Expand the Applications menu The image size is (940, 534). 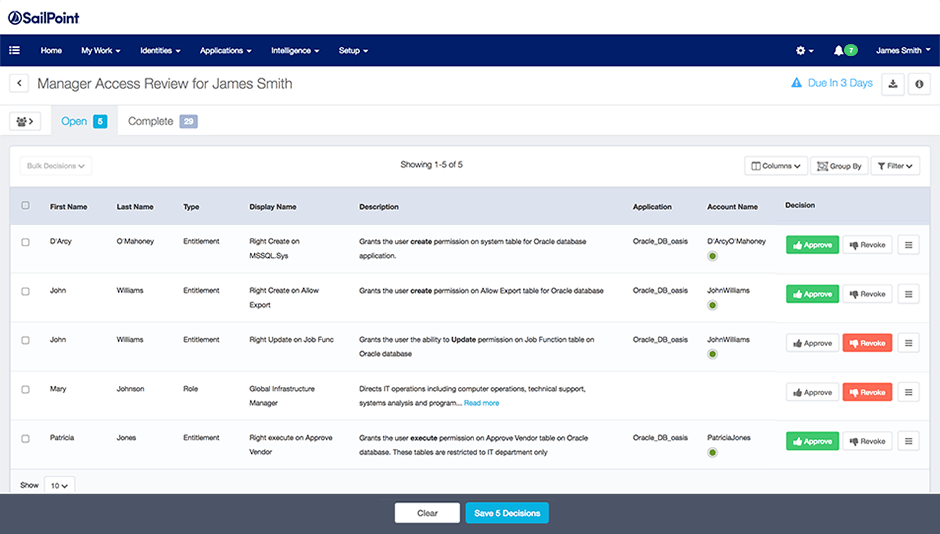pos(225,50)
